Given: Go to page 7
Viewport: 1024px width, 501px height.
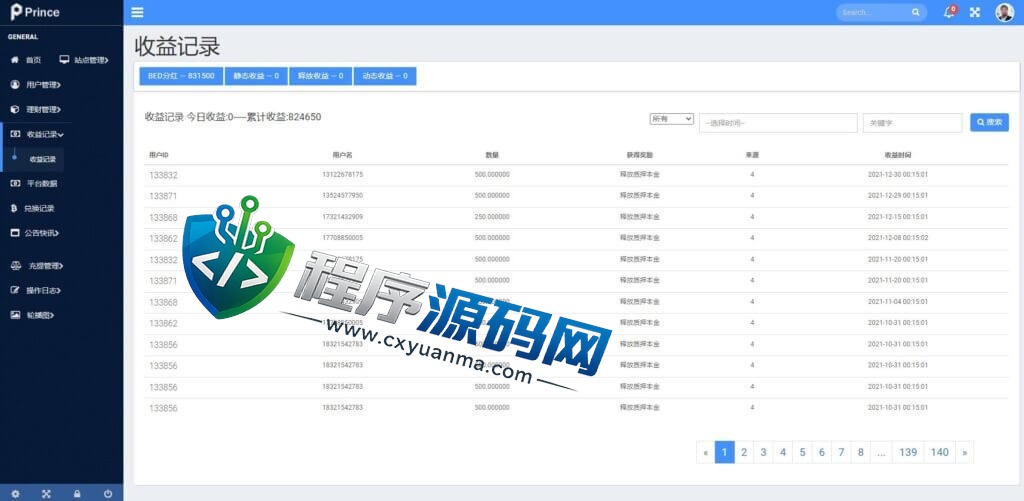Looking at the screenshot, I should 841,452.
